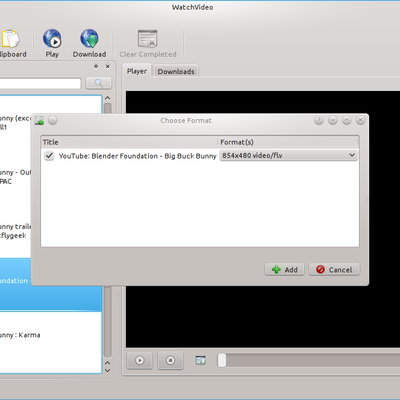Close the Choose Format dialog with X
Viewport: 400px width, 400px height.
pos(360,120)
